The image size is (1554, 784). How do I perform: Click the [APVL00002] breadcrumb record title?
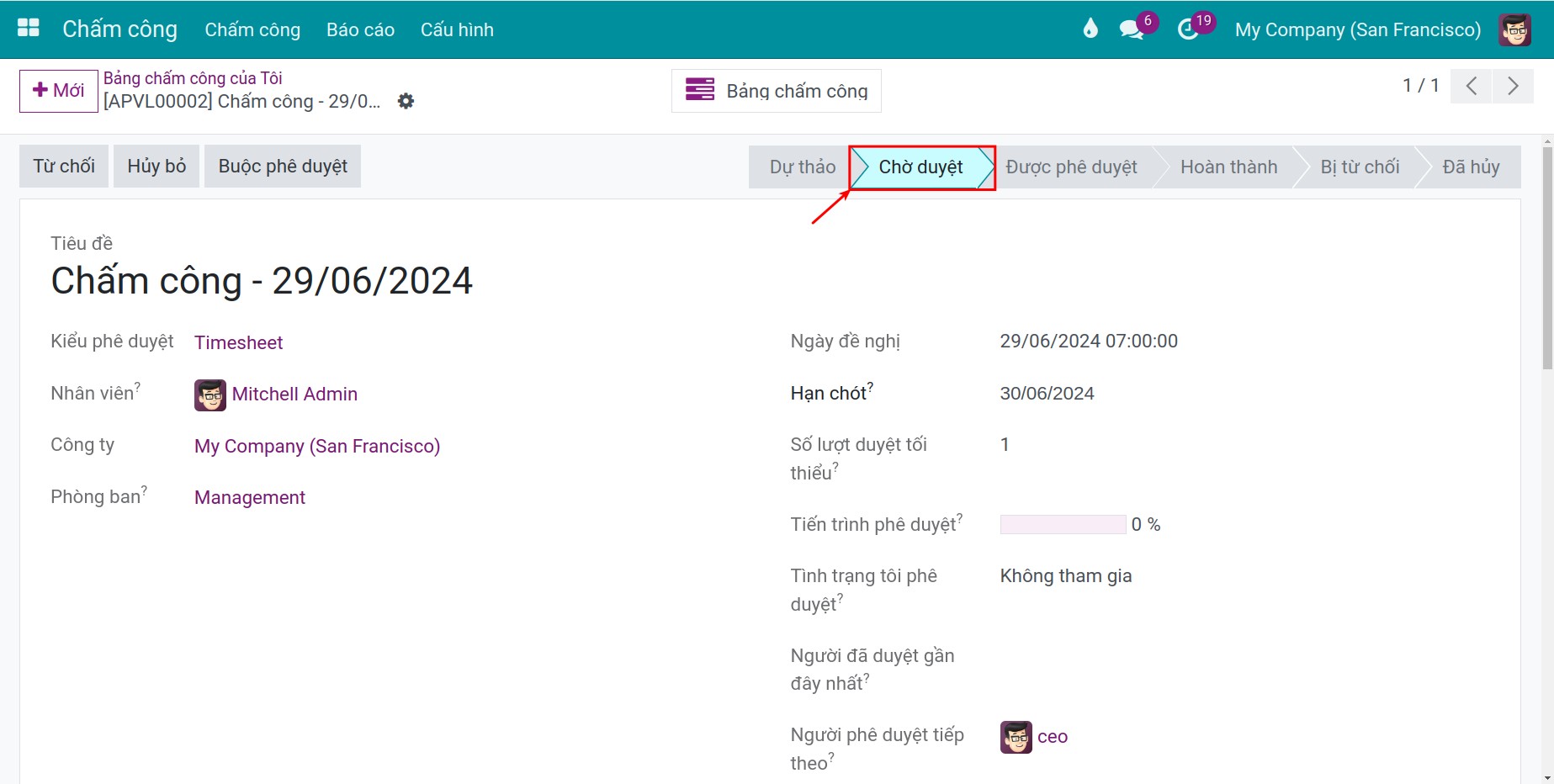pos(241,101)
